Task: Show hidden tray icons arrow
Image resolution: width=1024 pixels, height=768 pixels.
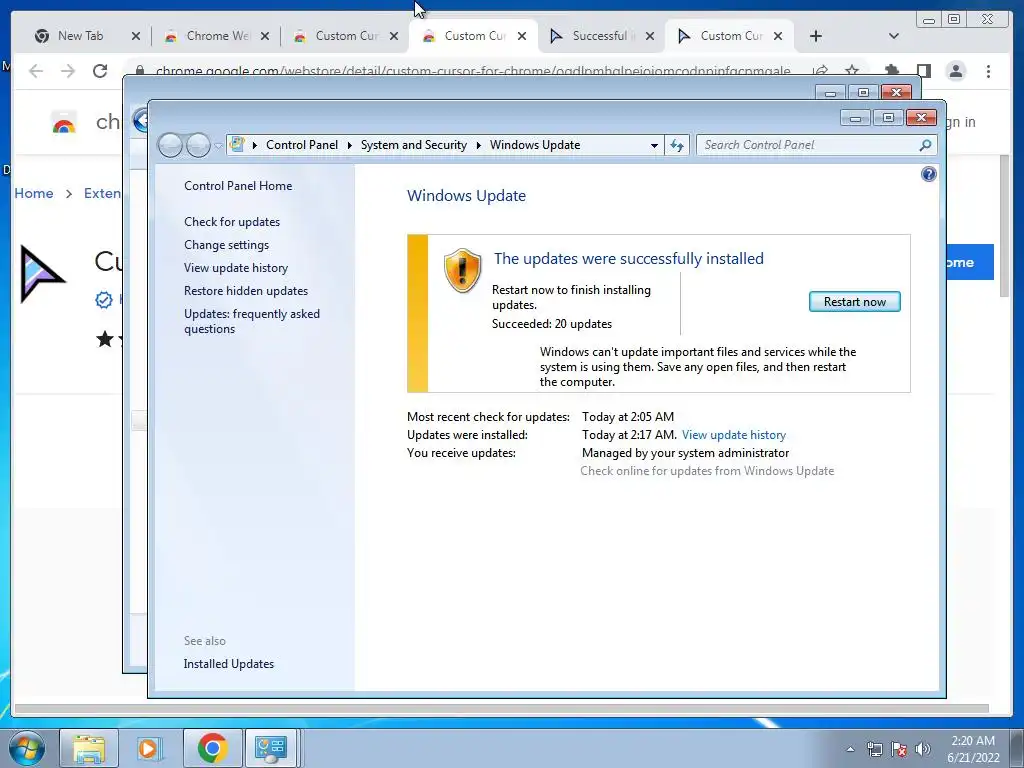Action: [850, 749]
